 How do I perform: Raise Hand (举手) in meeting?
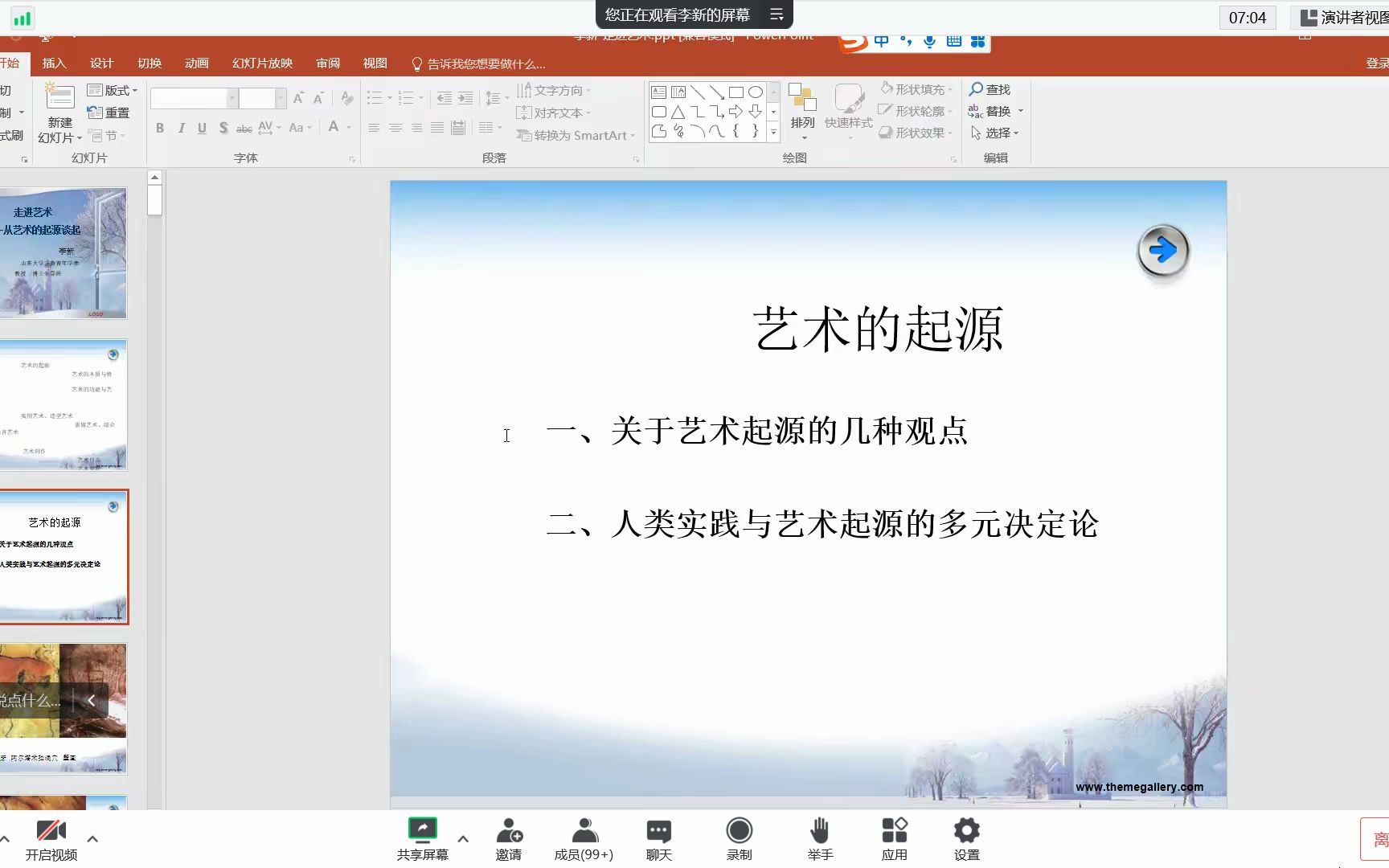tap(820, 839)
